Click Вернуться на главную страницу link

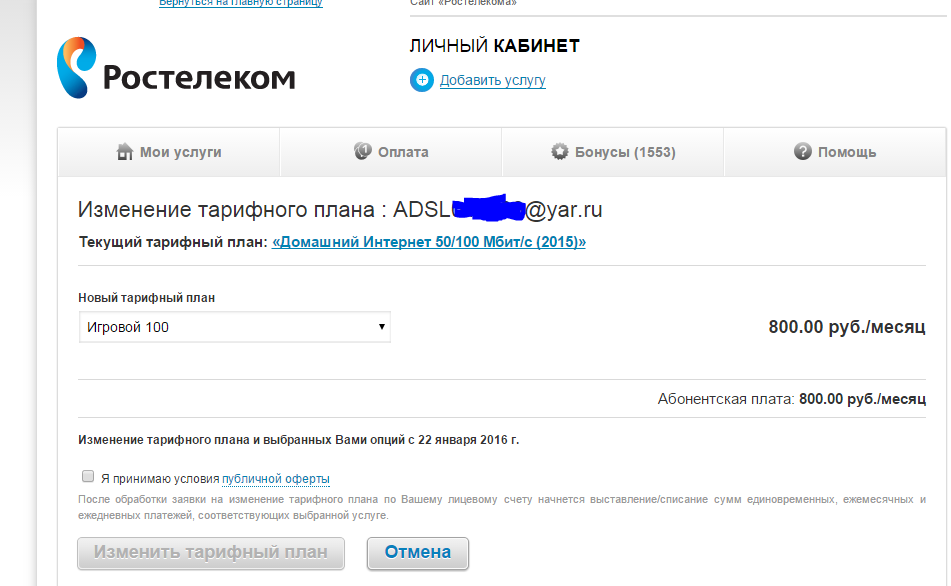(x=241, y=4)
